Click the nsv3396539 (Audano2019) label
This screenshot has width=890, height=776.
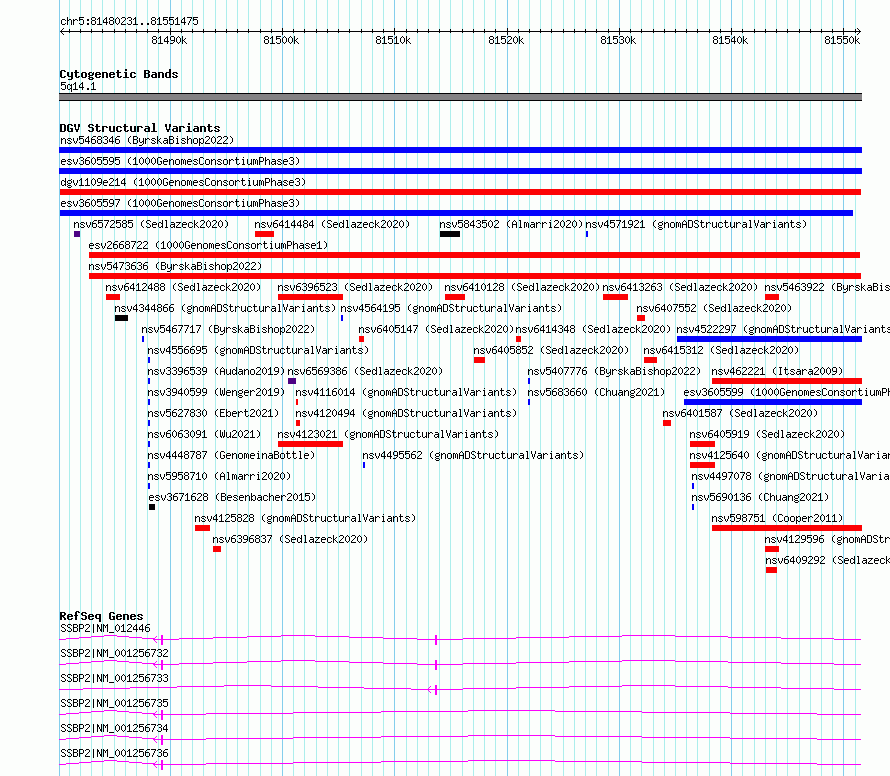click(216, 371)
